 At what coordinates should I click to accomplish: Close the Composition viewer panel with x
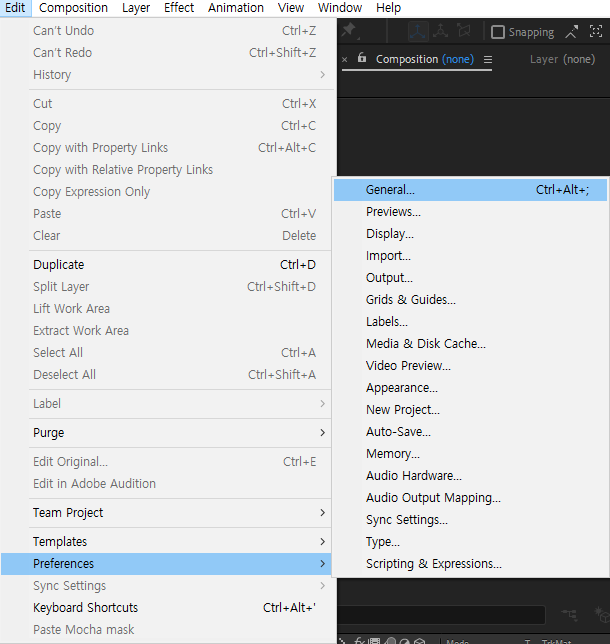(x=345, y=60)
